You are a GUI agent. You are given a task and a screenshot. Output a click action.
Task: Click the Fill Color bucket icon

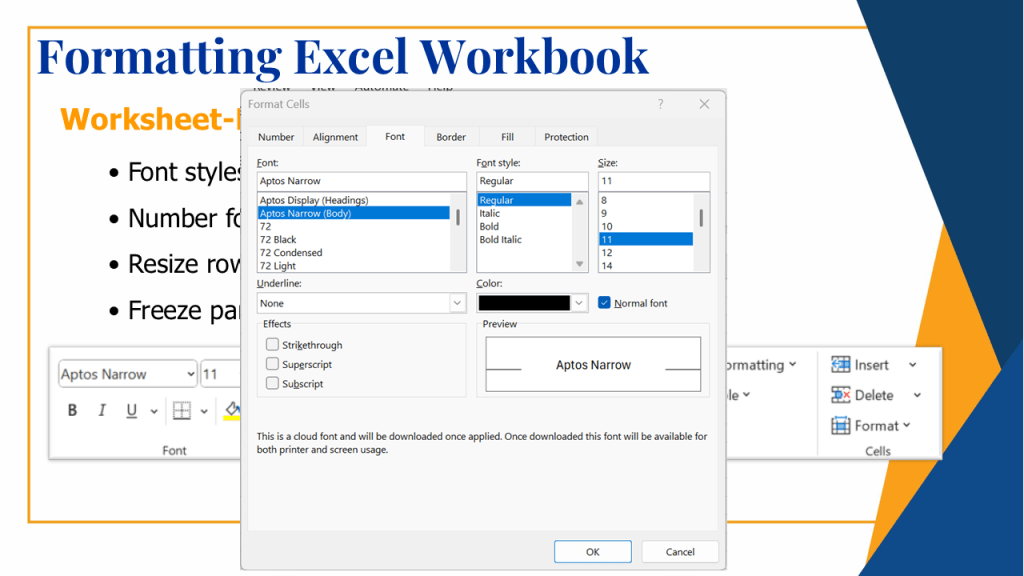[232, 410]
